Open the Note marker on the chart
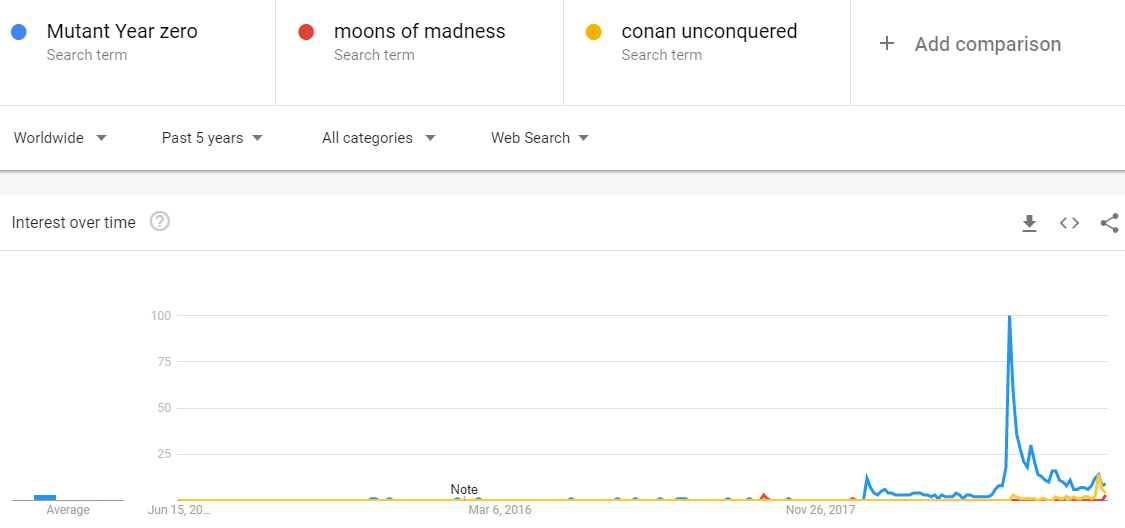 coord(463,489)
